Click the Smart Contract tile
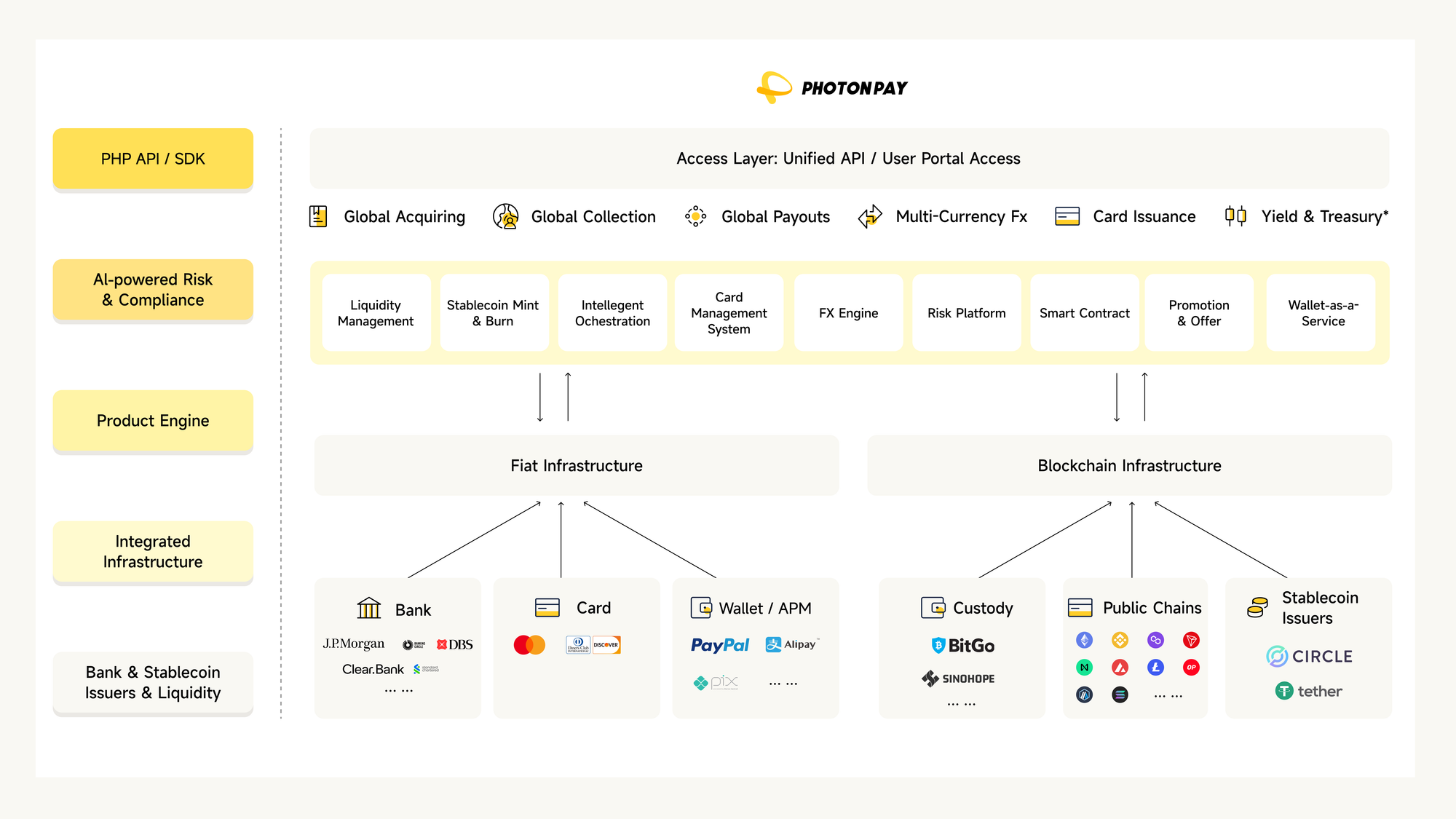Viewport: 1456px width, 819px height. [1084, 313]
